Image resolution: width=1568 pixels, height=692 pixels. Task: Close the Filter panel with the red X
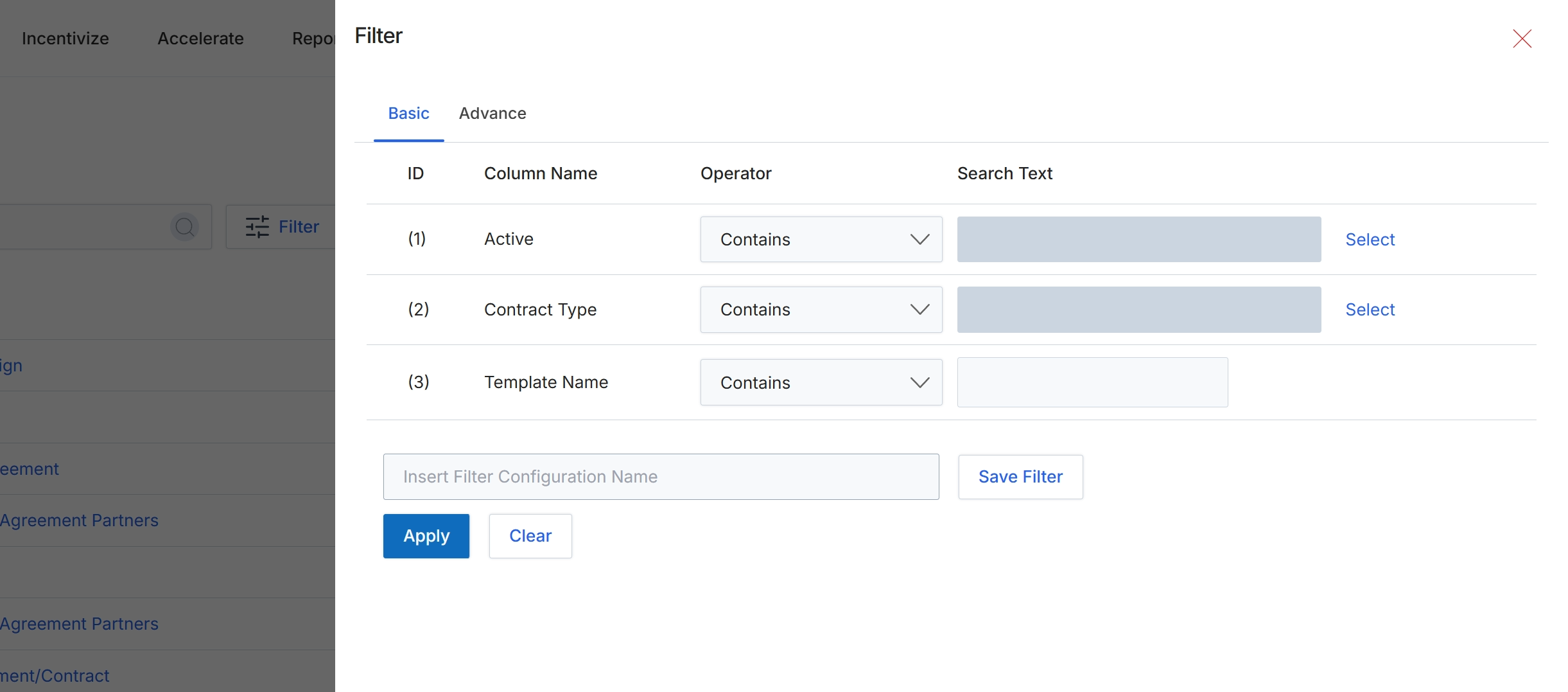[1522, 39]
